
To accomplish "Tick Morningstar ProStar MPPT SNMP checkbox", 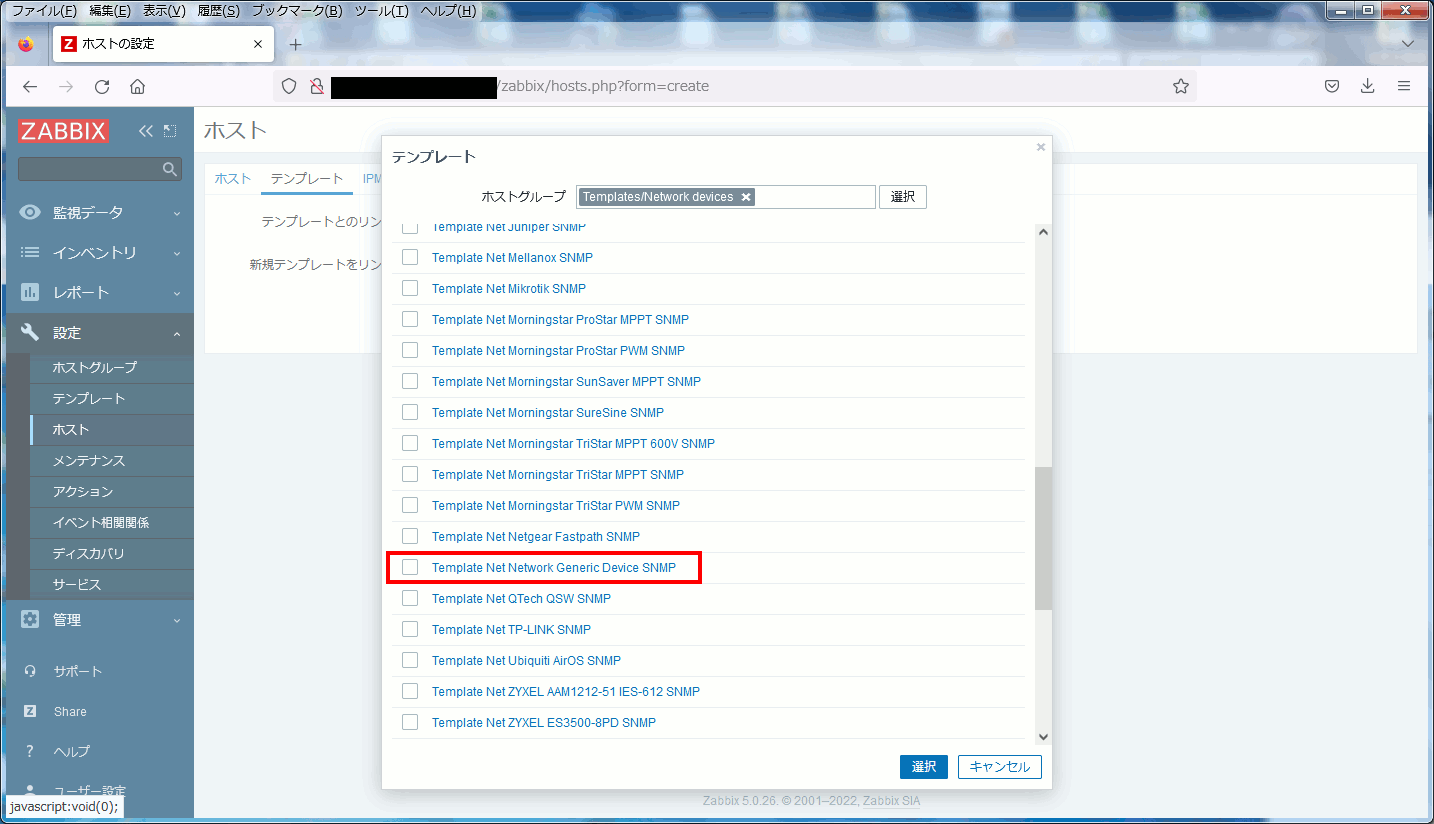I will (x=410, y=319).
